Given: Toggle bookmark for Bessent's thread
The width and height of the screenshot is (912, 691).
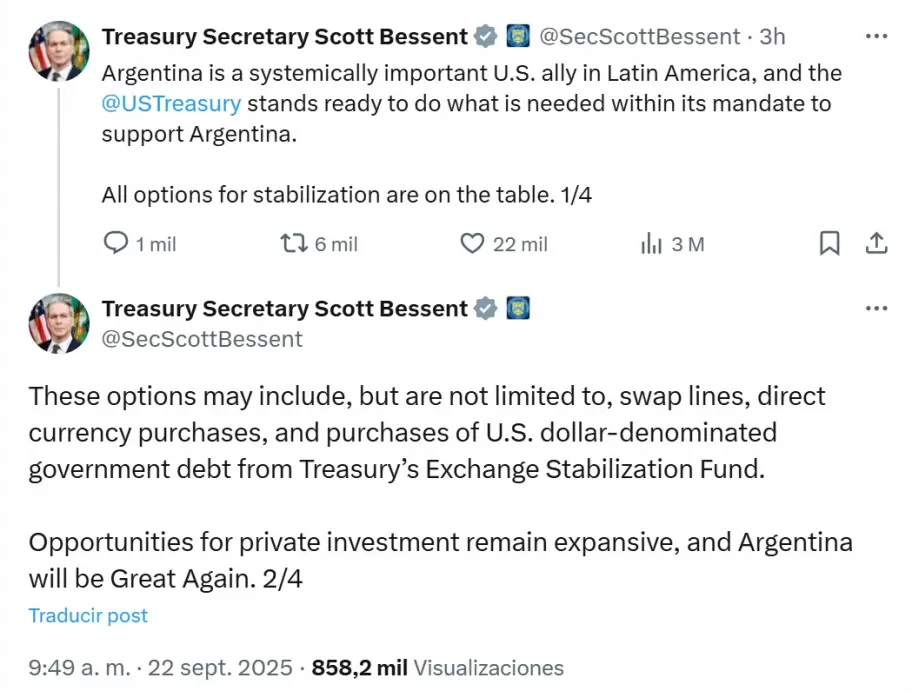Looking at the screenshot, I should tap(829, 242).
